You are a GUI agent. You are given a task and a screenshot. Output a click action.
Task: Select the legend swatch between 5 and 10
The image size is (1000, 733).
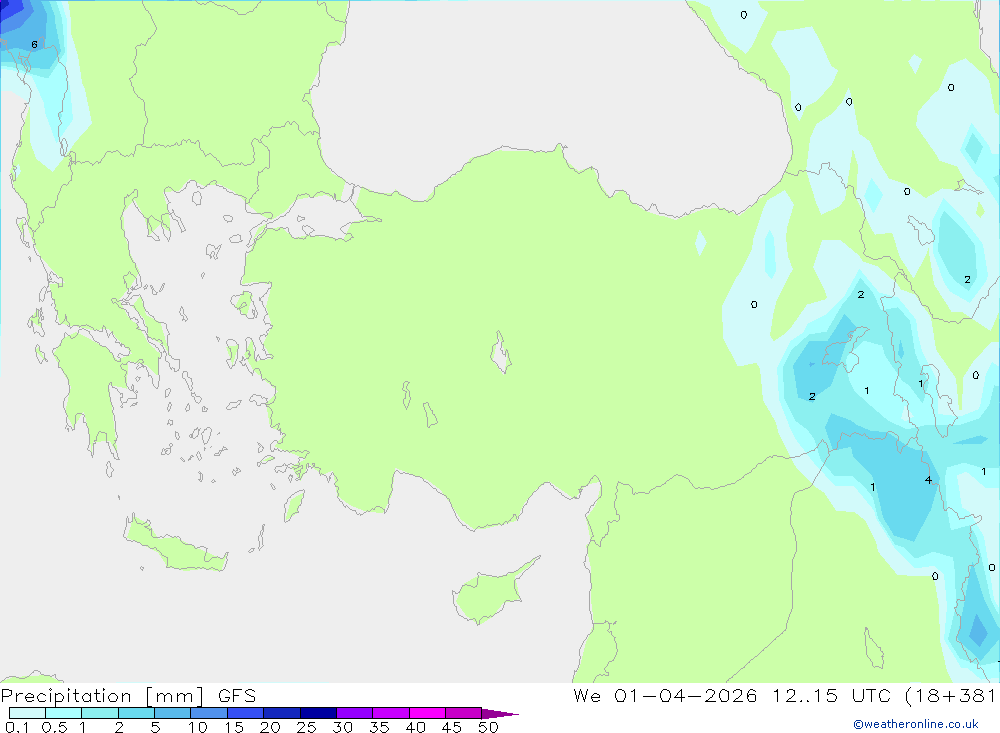[173, 713]
